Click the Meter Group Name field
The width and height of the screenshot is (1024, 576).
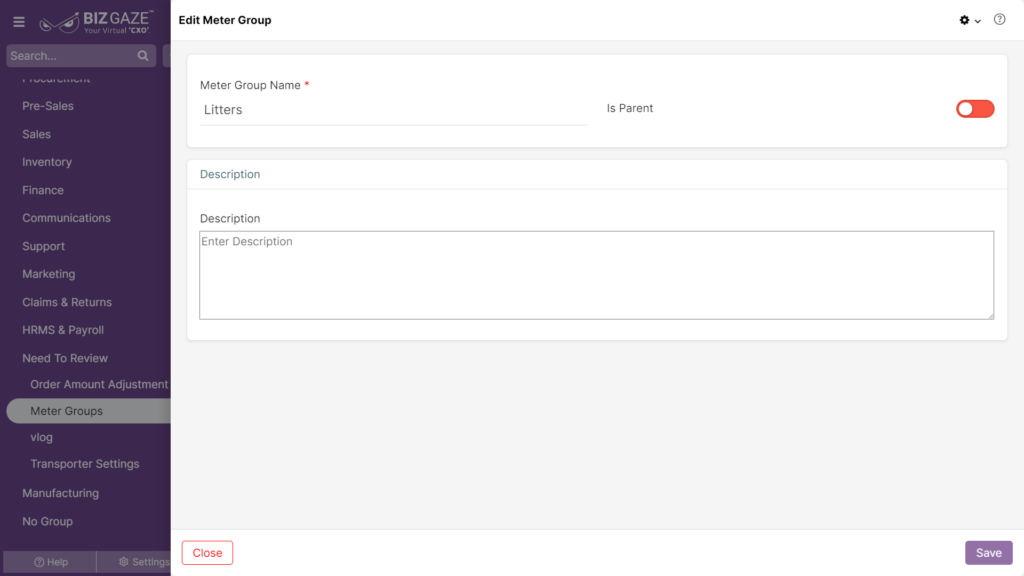point(394,110)
